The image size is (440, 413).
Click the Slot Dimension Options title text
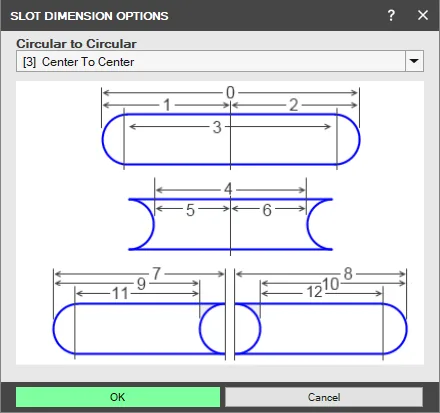[x=89, y=16]
